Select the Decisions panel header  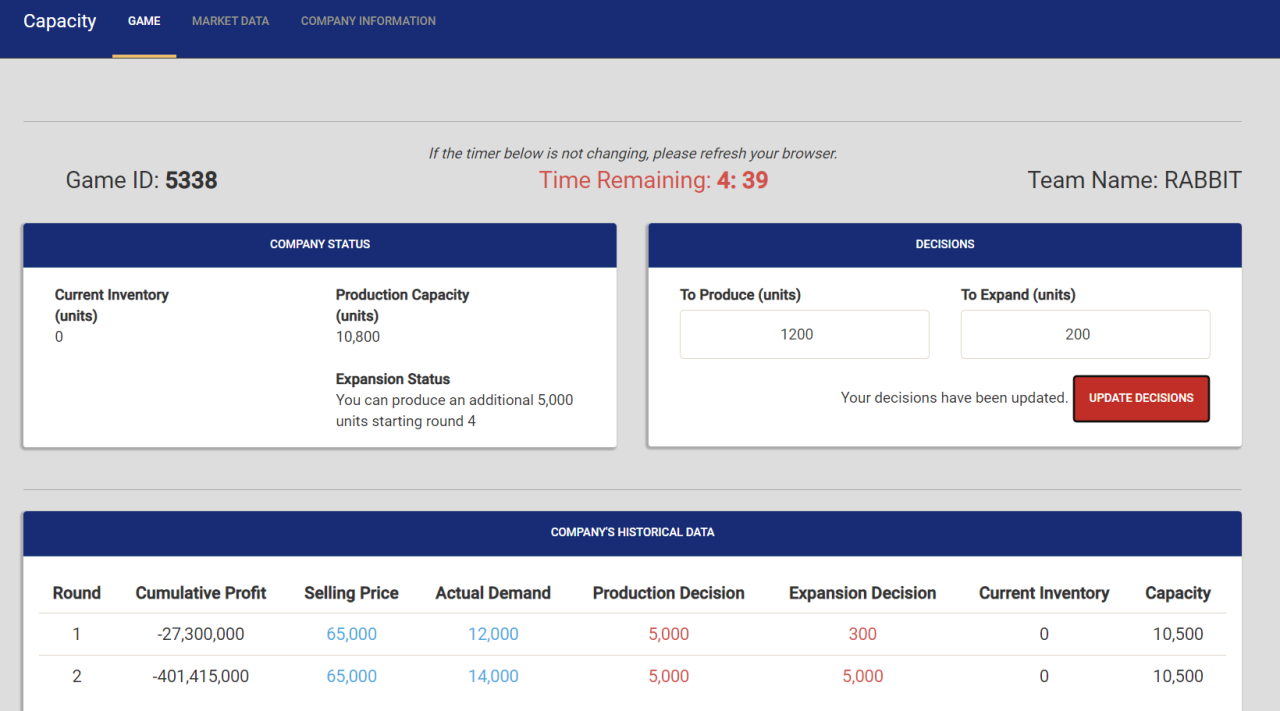click(x=945, y=245)
